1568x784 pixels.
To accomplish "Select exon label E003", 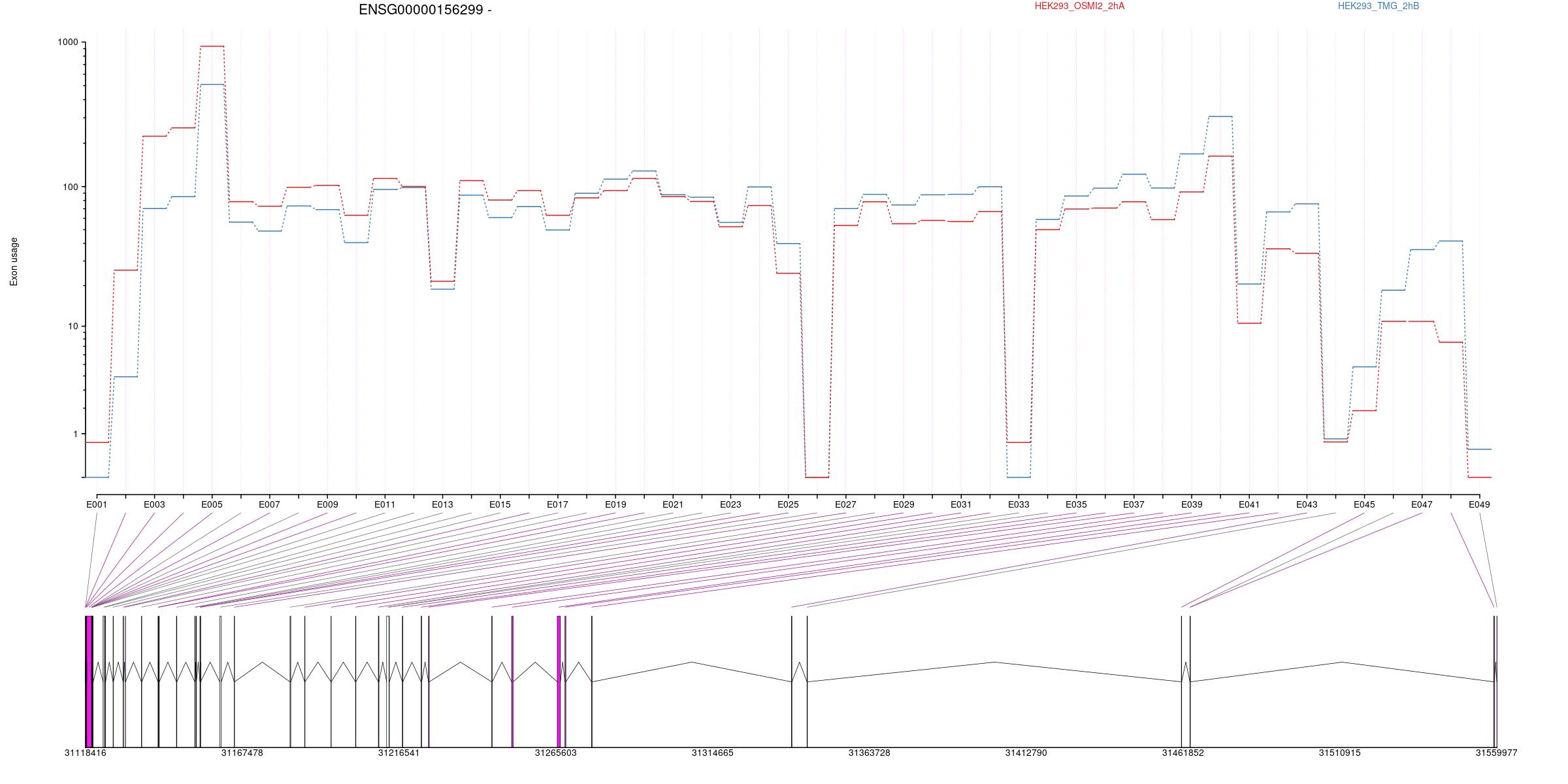I will pos(154,504).
